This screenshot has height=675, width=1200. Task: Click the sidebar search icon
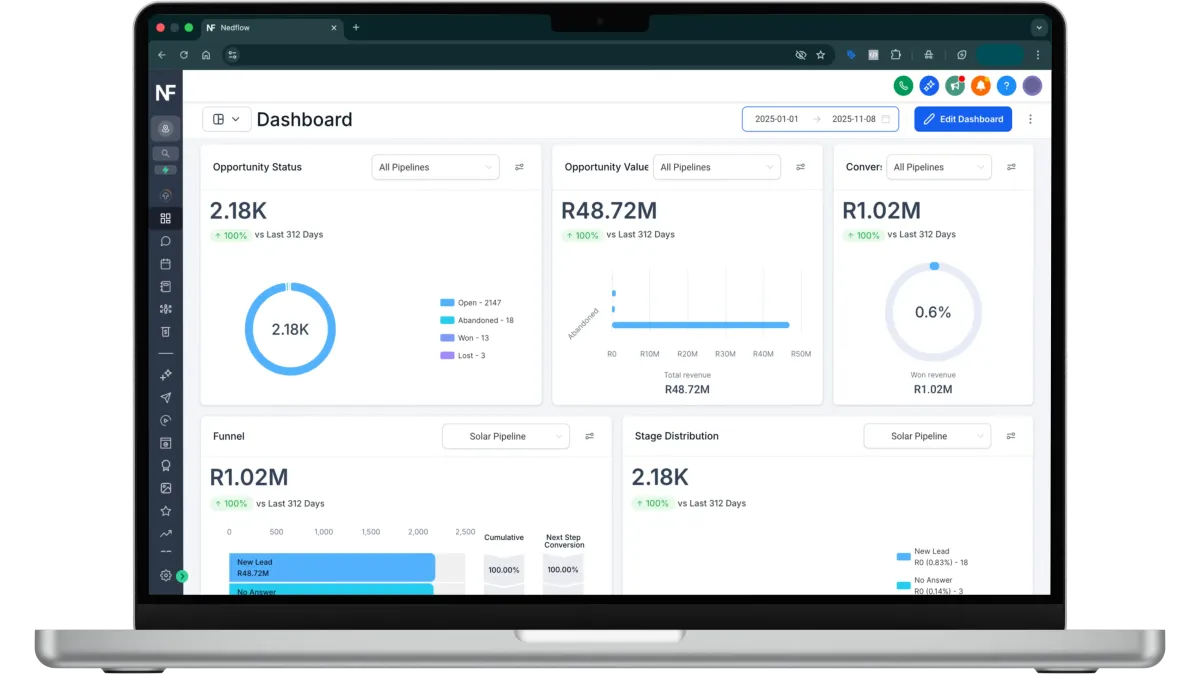(x=165, y=153)
